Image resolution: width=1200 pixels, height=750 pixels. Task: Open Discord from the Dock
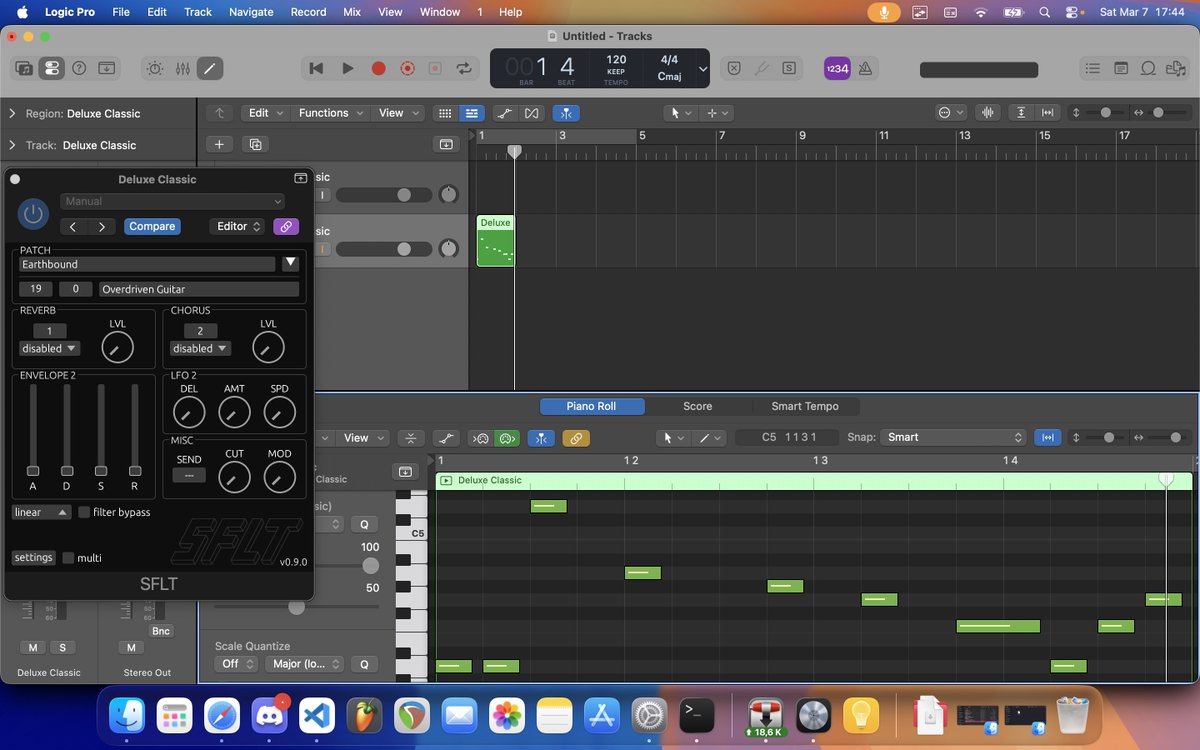[x=271, y=716]
